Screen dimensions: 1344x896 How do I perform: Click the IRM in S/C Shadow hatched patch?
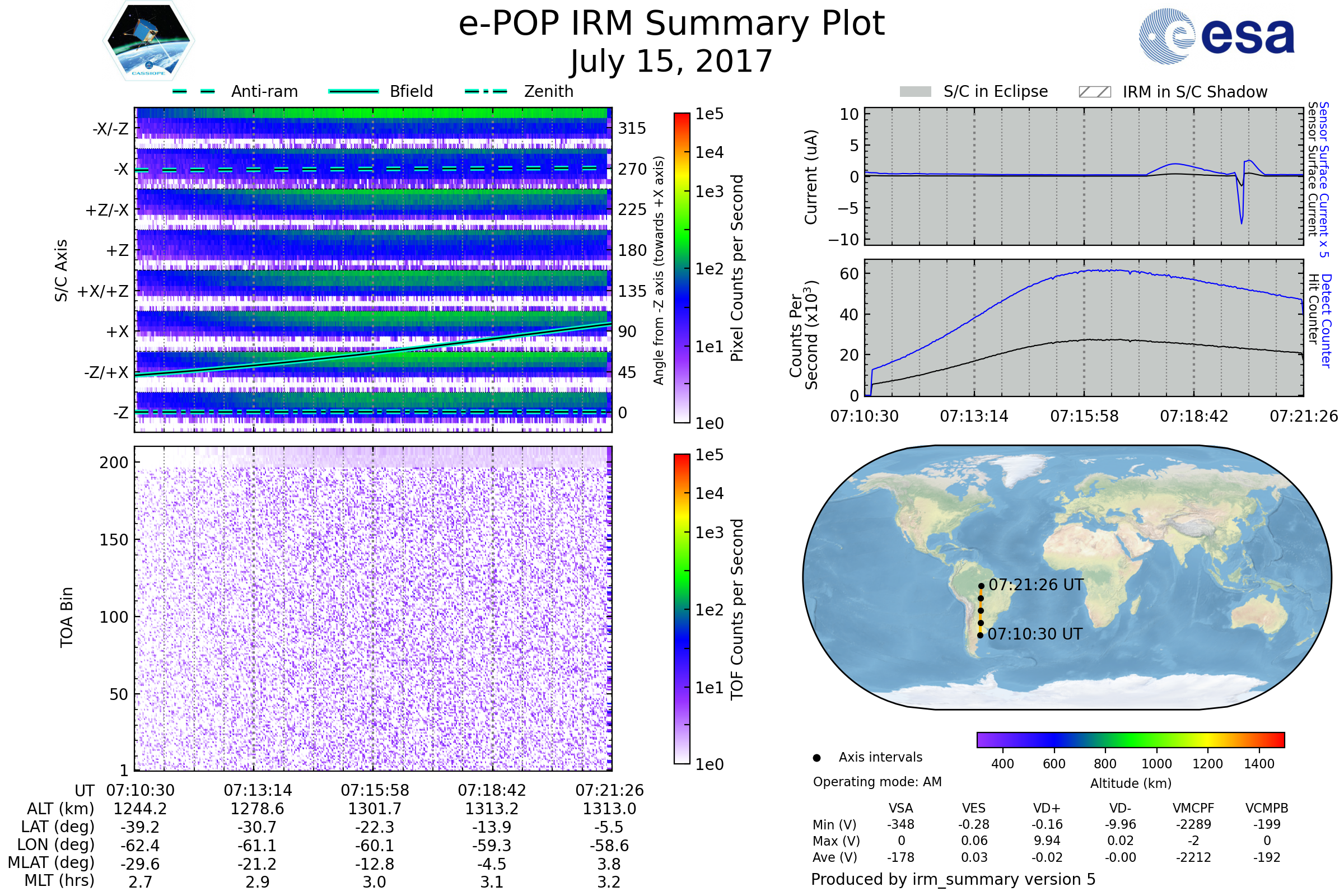point(1094,92)
